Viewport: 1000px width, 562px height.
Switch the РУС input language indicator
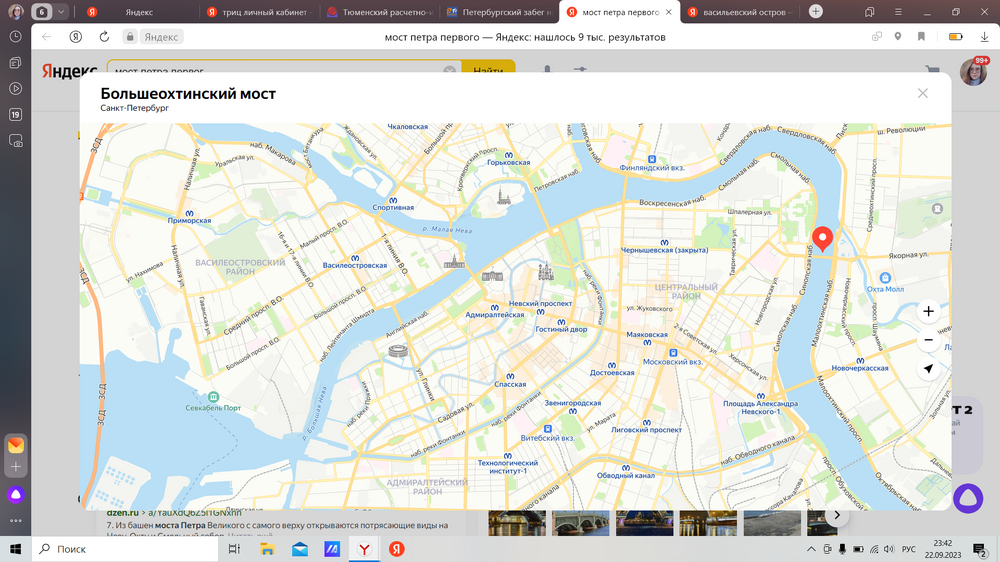(x=909, y=549)
